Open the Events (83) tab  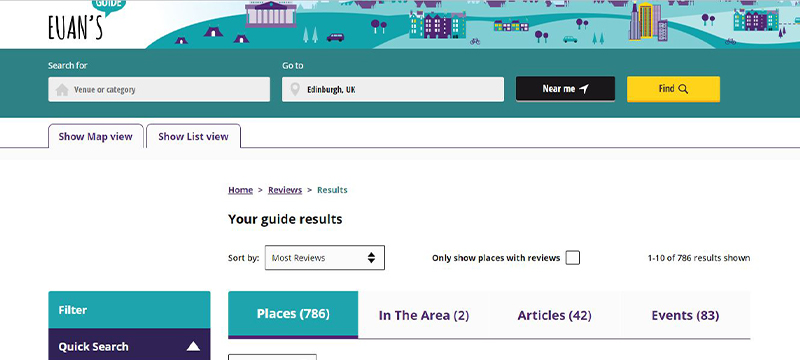click(x=685, y=315)
